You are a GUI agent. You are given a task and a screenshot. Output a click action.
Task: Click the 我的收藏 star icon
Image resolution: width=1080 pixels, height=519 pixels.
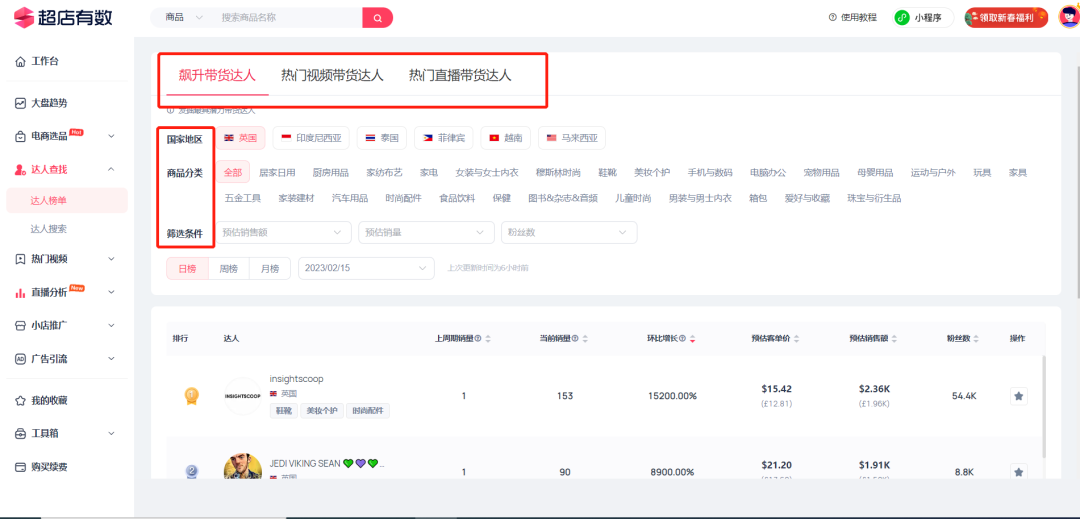(21, 400)
